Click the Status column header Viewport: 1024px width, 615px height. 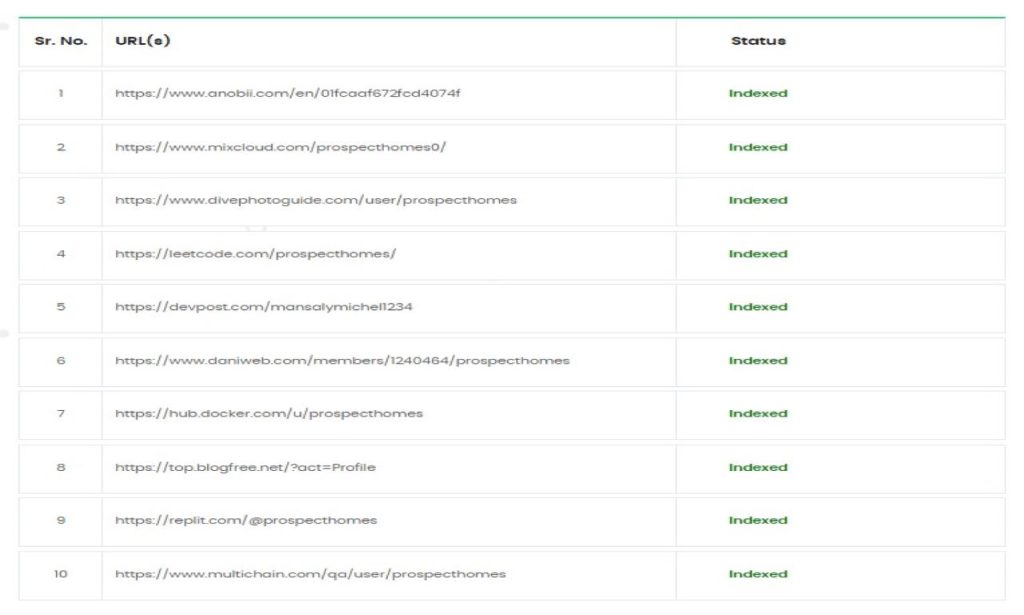[758, 40]
